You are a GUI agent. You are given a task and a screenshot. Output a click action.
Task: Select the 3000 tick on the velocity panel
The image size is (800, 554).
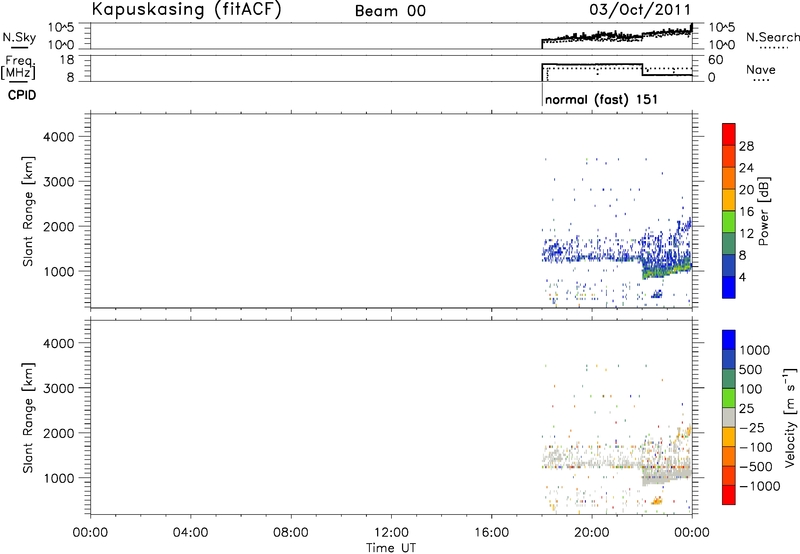(58, 388)
